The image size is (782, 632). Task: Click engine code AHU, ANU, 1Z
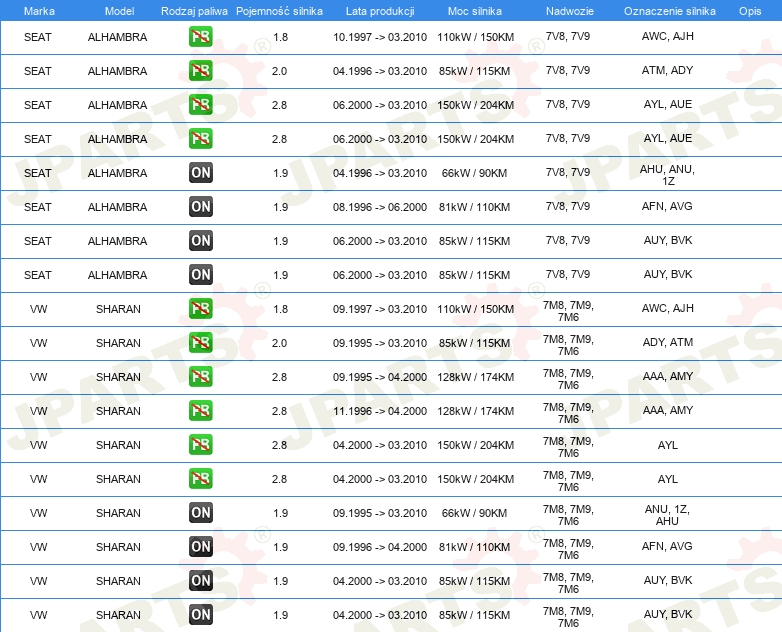[667, 175]
